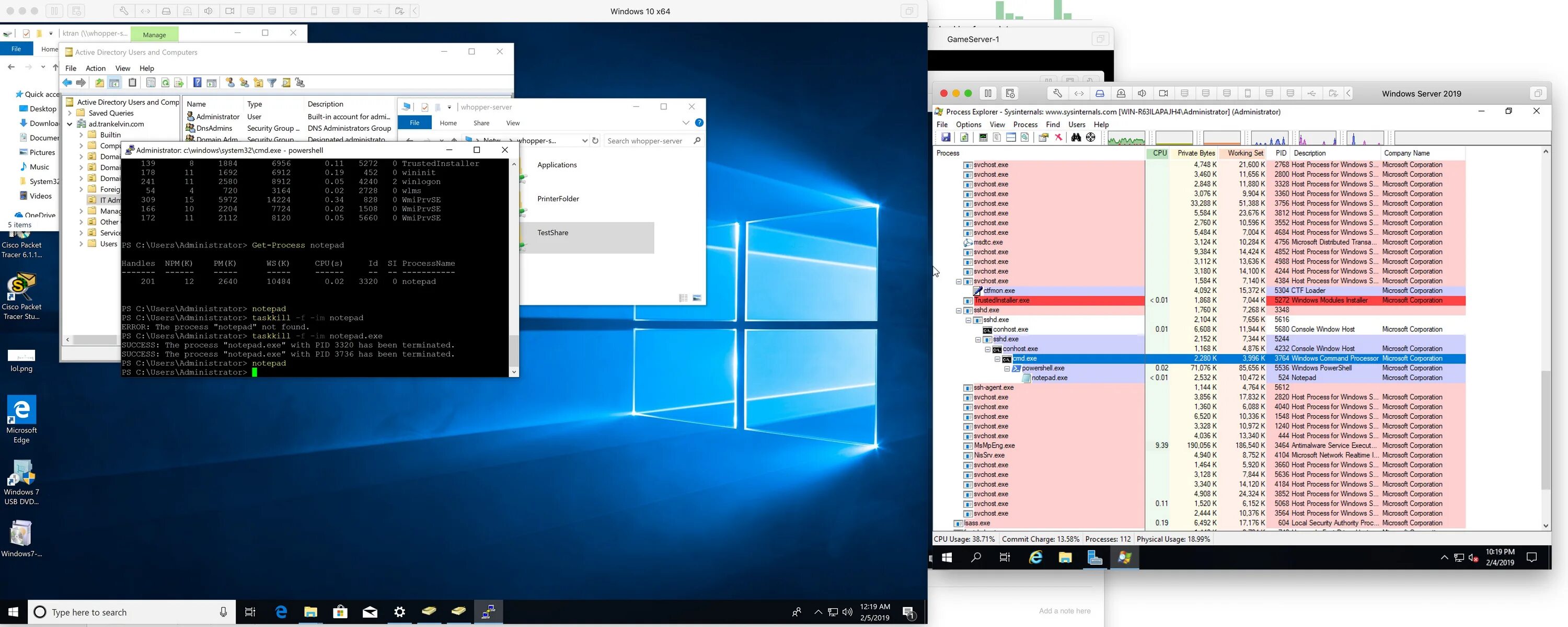Open address bar dropdown in whopper-server window
This screenshot has height=627, width=1568.
(x=584, y=141)
